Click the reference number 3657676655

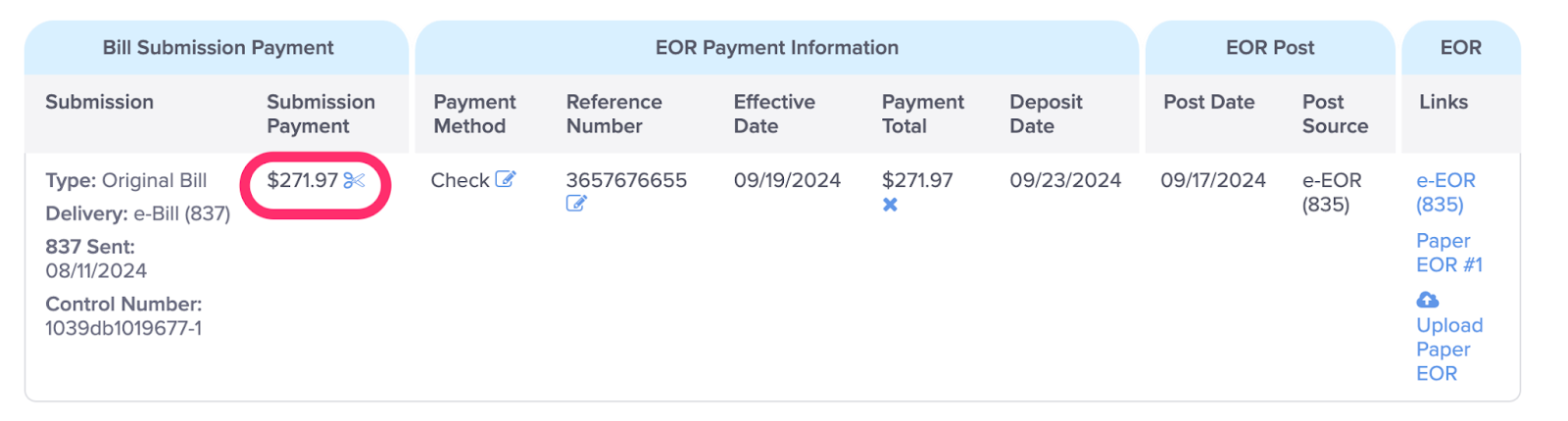[626, 180]
